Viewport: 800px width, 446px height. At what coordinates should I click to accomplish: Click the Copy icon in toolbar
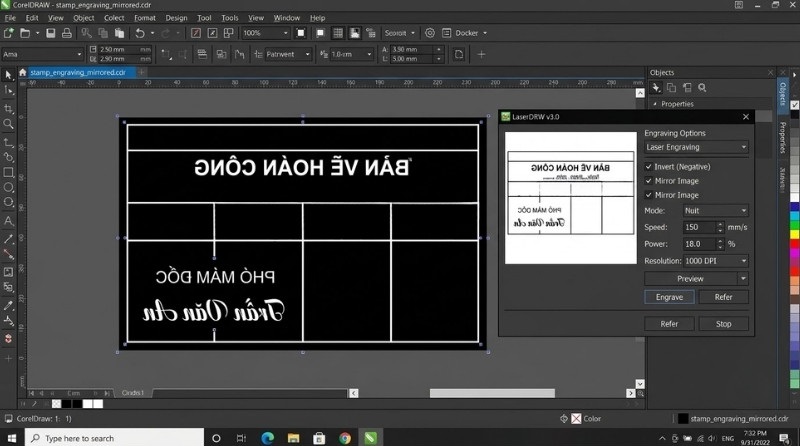[103, 33]
